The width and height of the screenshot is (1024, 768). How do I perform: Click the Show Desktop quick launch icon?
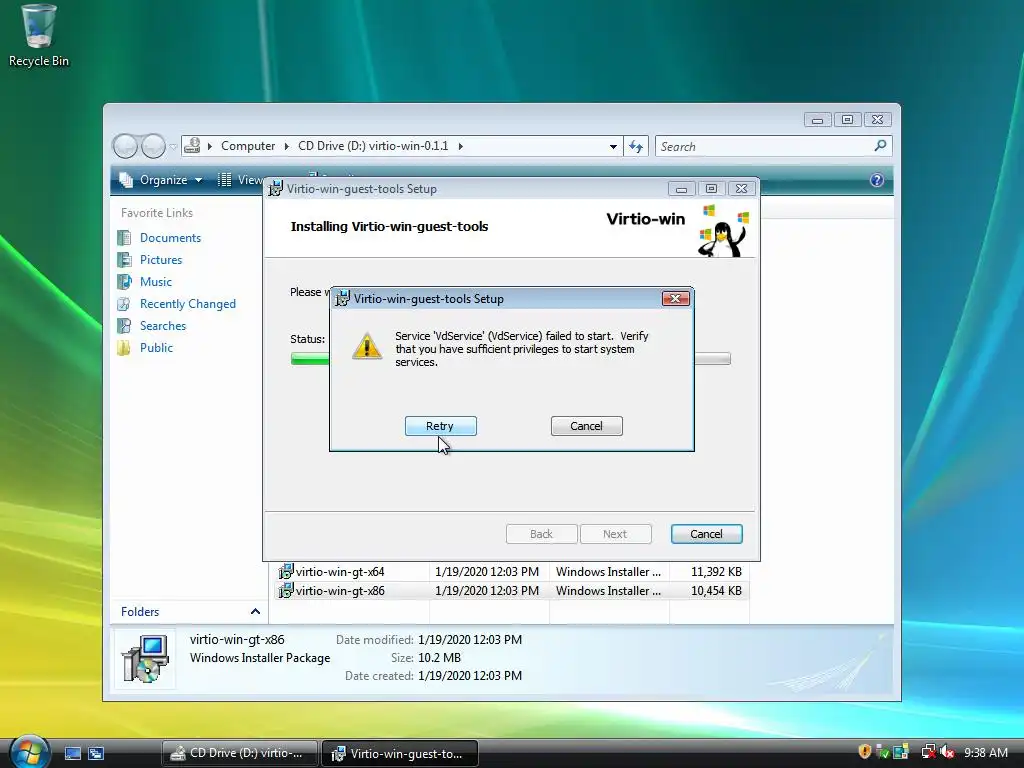72,754
